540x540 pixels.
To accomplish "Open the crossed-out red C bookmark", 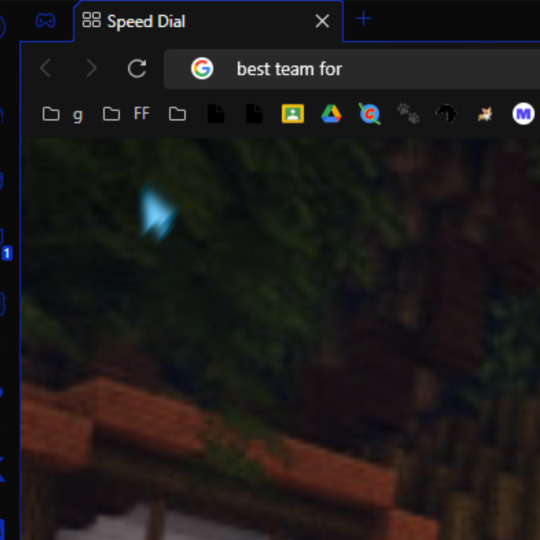I will pyautogui.click(x=370, y=114).
